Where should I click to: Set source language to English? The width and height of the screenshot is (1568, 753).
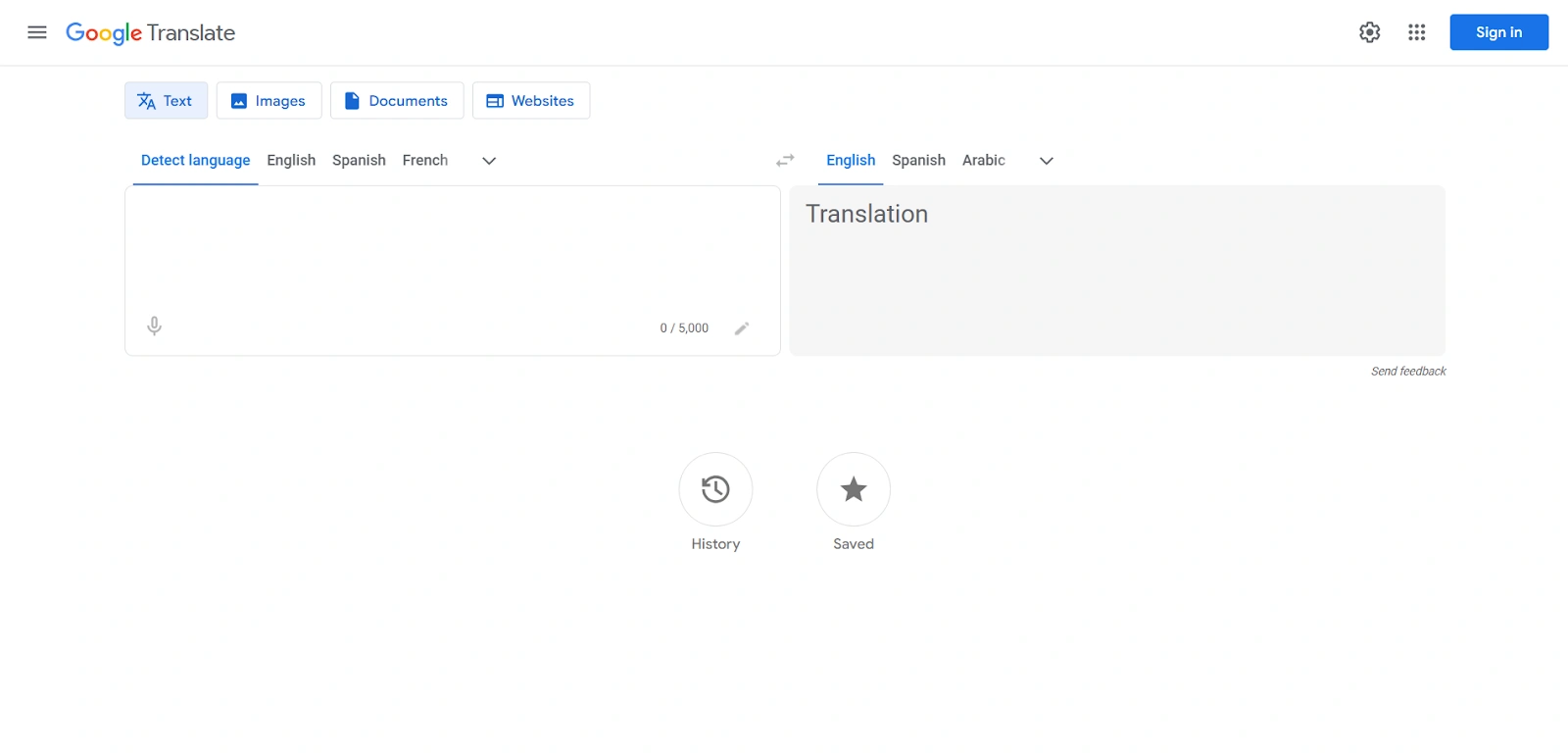(291, 160)
